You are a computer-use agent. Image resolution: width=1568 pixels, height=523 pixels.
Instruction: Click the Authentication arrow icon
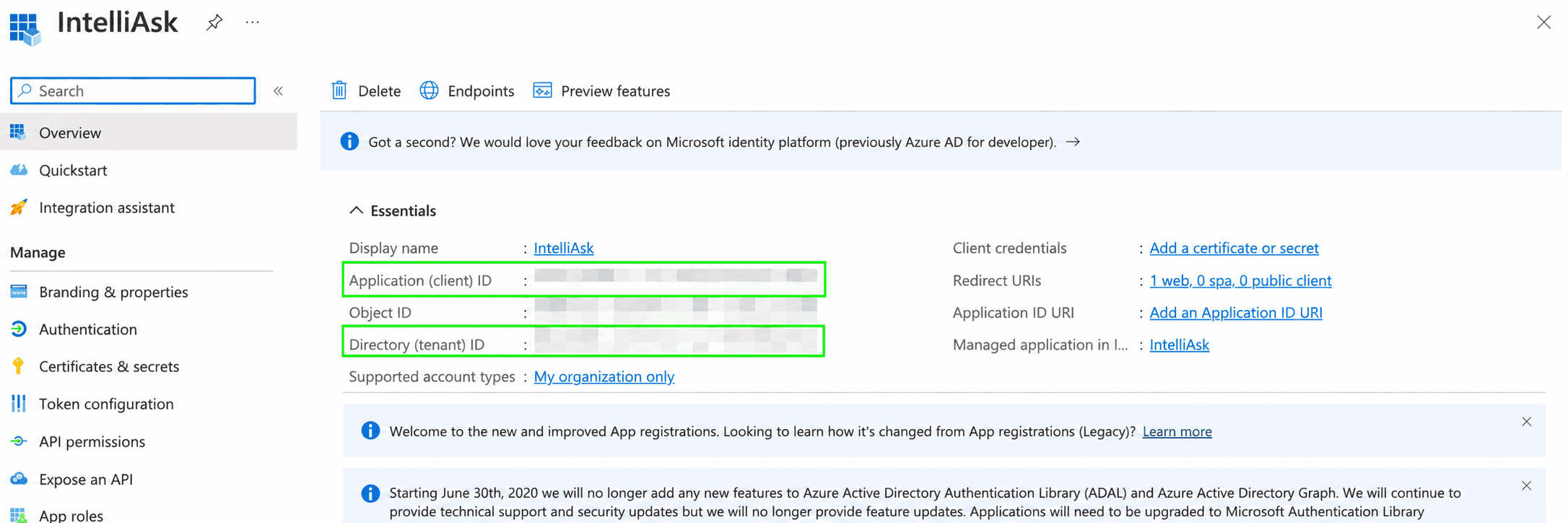click(x=19, y=329)
